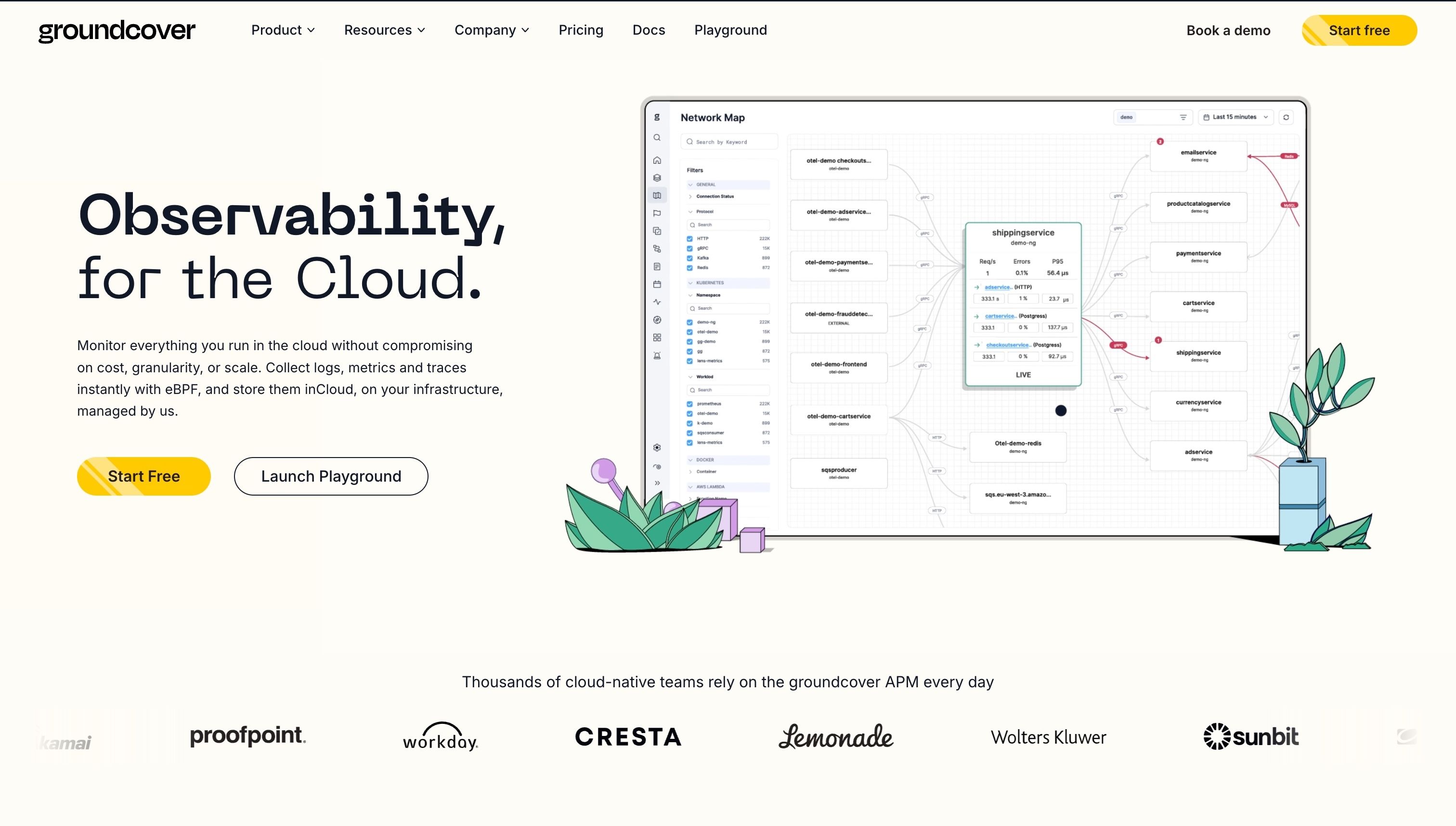
Task: Select the sqsproducer node on the map
Action: coord(839,473)
